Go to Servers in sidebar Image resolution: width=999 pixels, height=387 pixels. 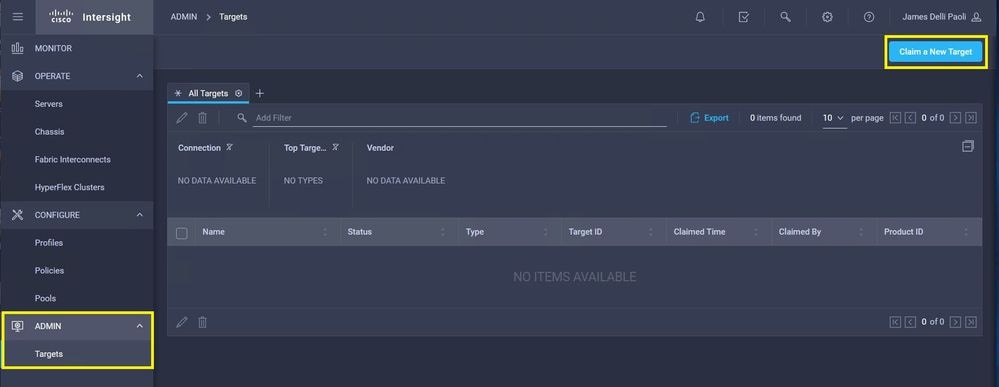pyautogui.click(x=48, y=104)
